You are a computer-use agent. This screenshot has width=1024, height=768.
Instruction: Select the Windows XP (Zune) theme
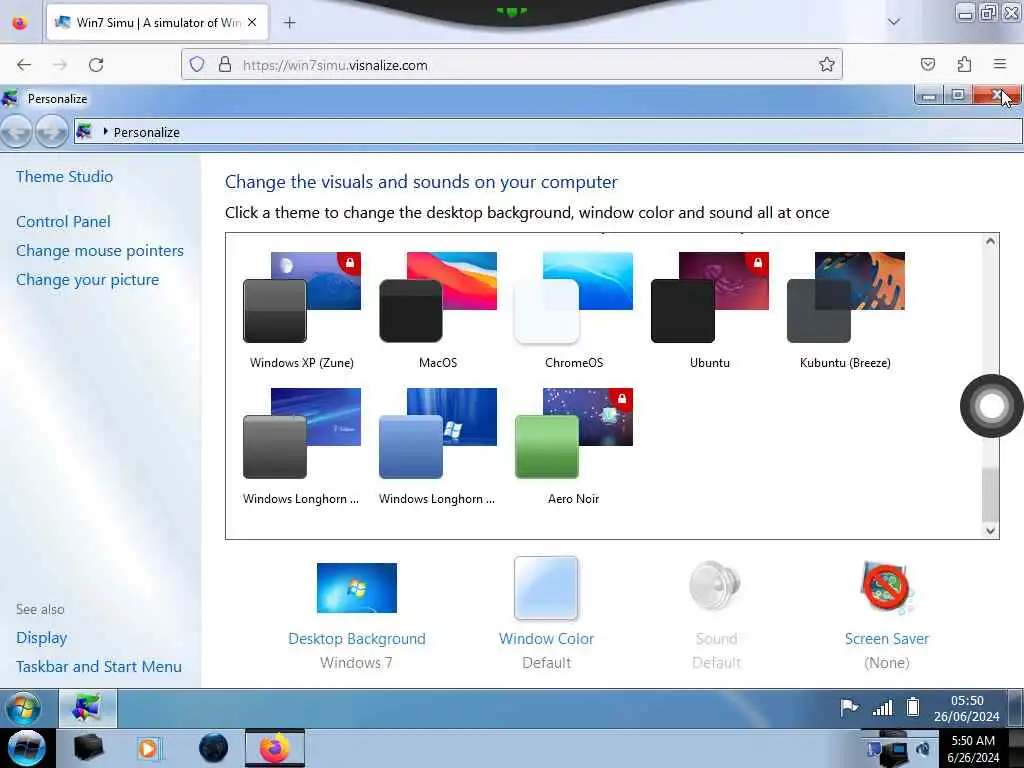(302, 311)
